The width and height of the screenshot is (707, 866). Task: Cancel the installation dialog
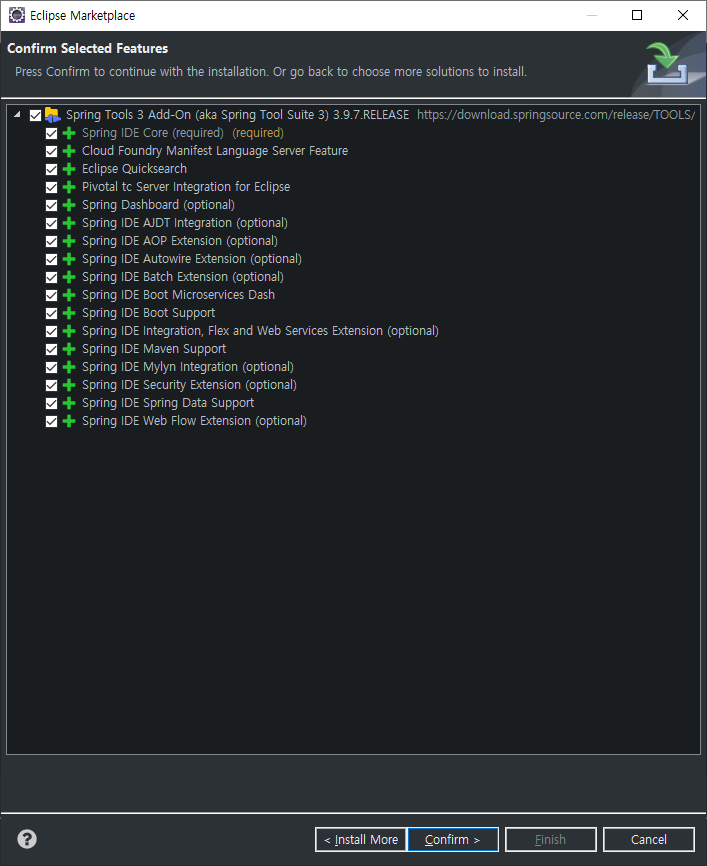(x=648, y=839)
